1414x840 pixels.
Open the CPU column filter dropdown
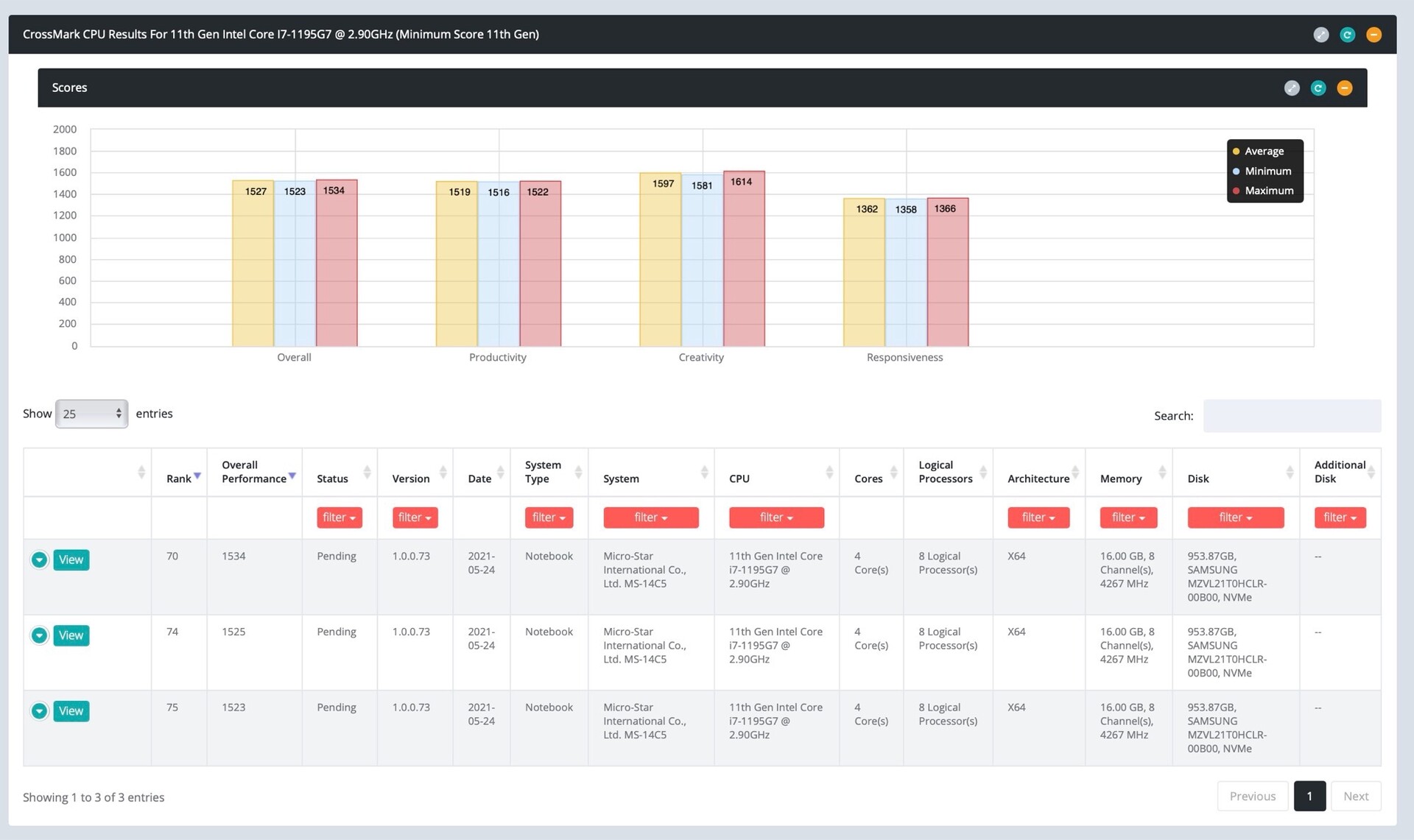[x=775, y=518]
